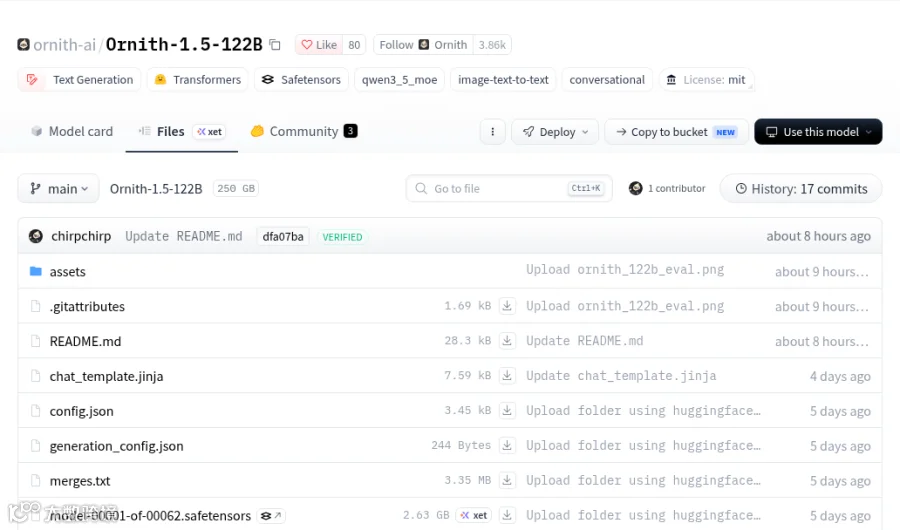This screenshot has height=530, width=900.
Task: Download the model-00001-of-00062.safetensors file
Action: tap(507, 515)
